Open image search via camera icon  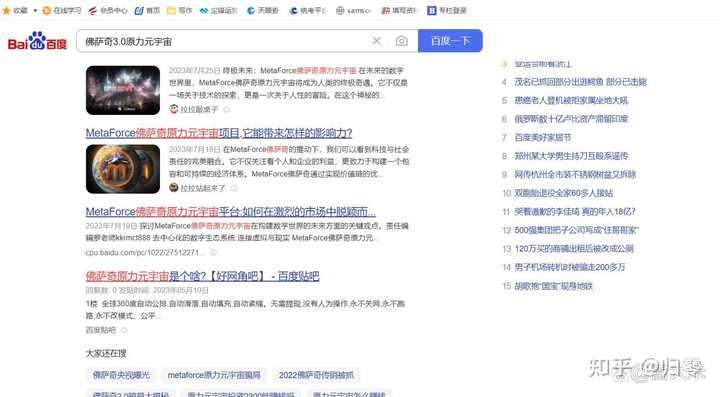tap(401, 41)
